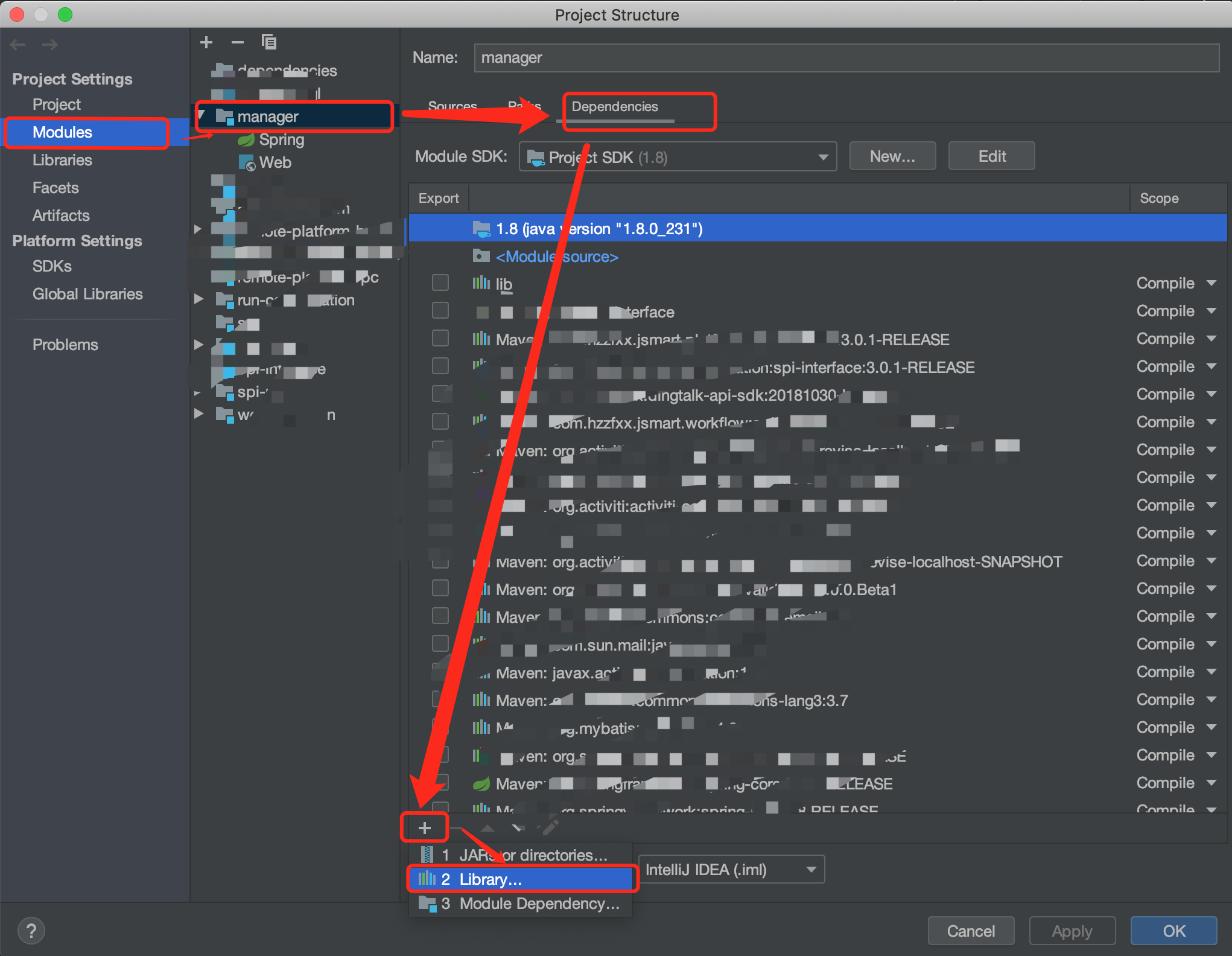Click the New... SDK button
Image resolution: width=1232 pixels, height=956 pixels.
892,157
